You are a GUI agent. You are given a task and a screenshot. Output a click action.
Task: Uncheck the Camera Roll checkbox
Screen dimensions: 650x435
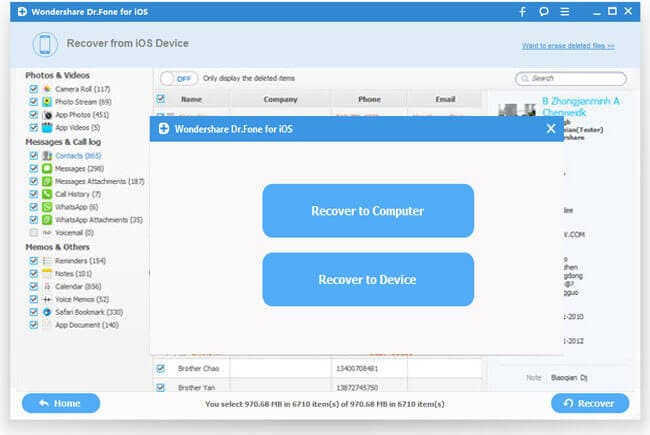pos(34,89)
